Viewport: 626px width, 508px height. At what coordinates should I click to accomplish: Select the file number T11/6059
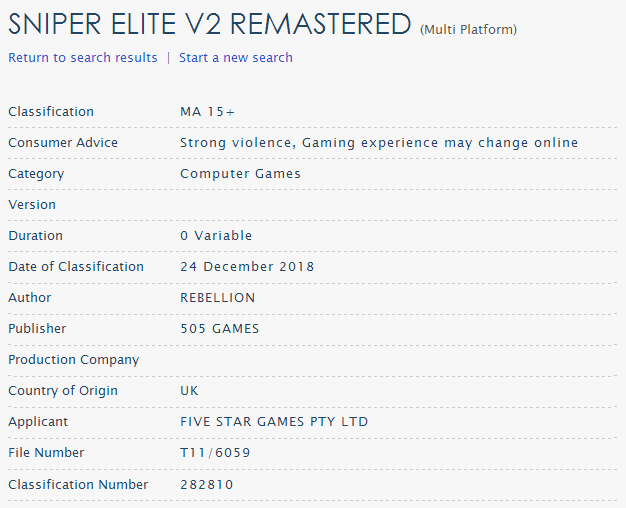[215, 453]
